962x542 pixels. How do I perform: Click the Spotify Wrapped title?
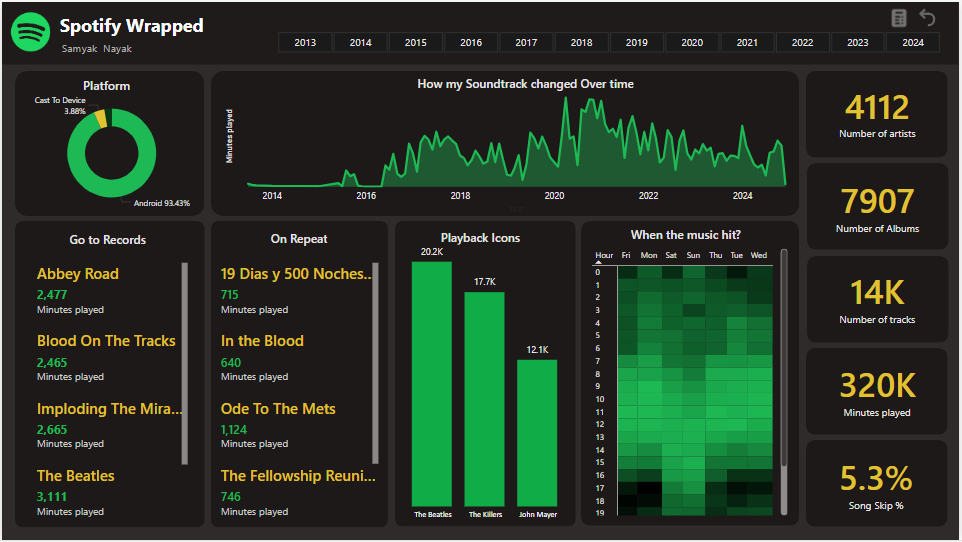[131, 26]
